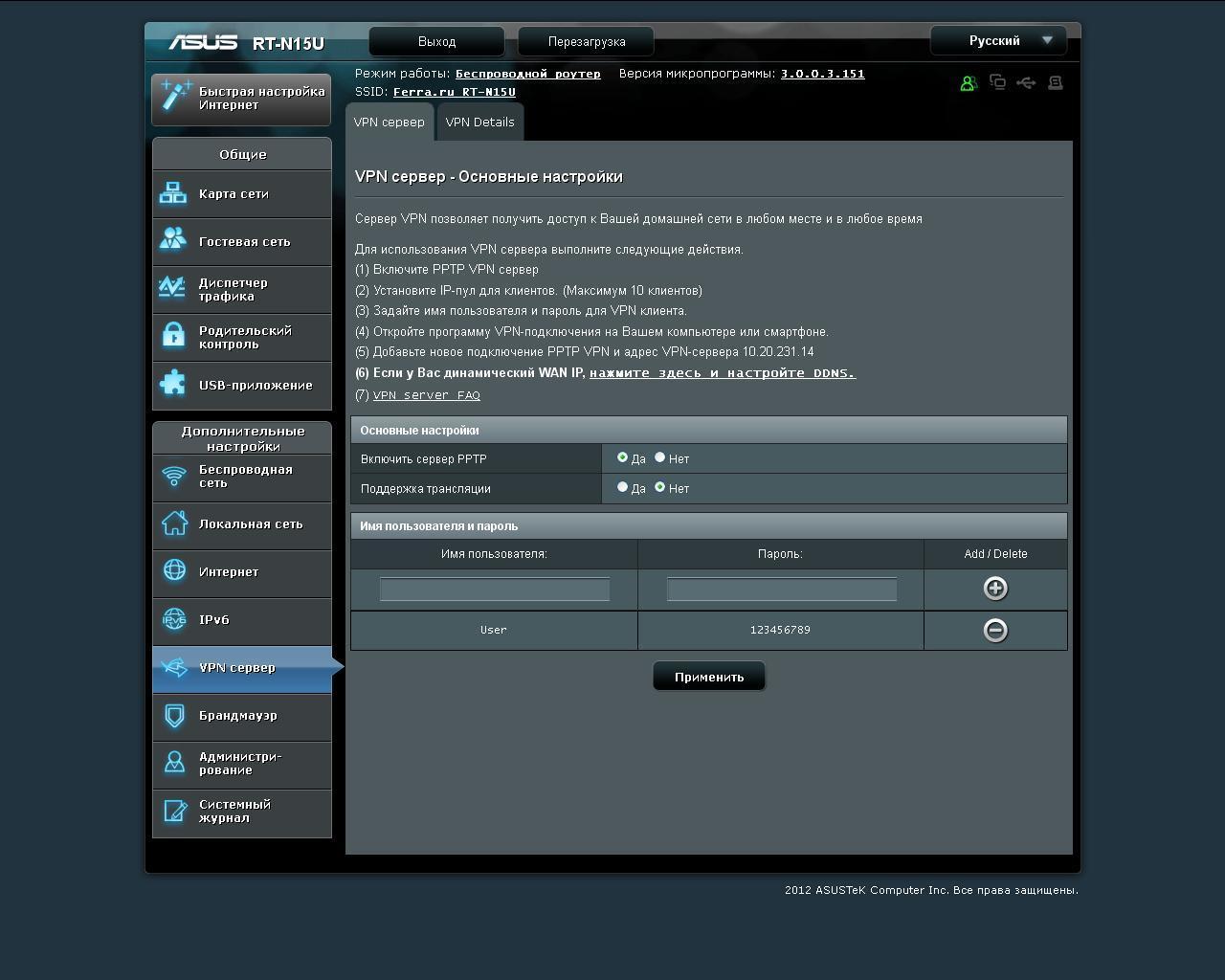Screen dimensions: 1225x980
Task: Select Да for Включить сервер PPTP
Action: (622, 457)
